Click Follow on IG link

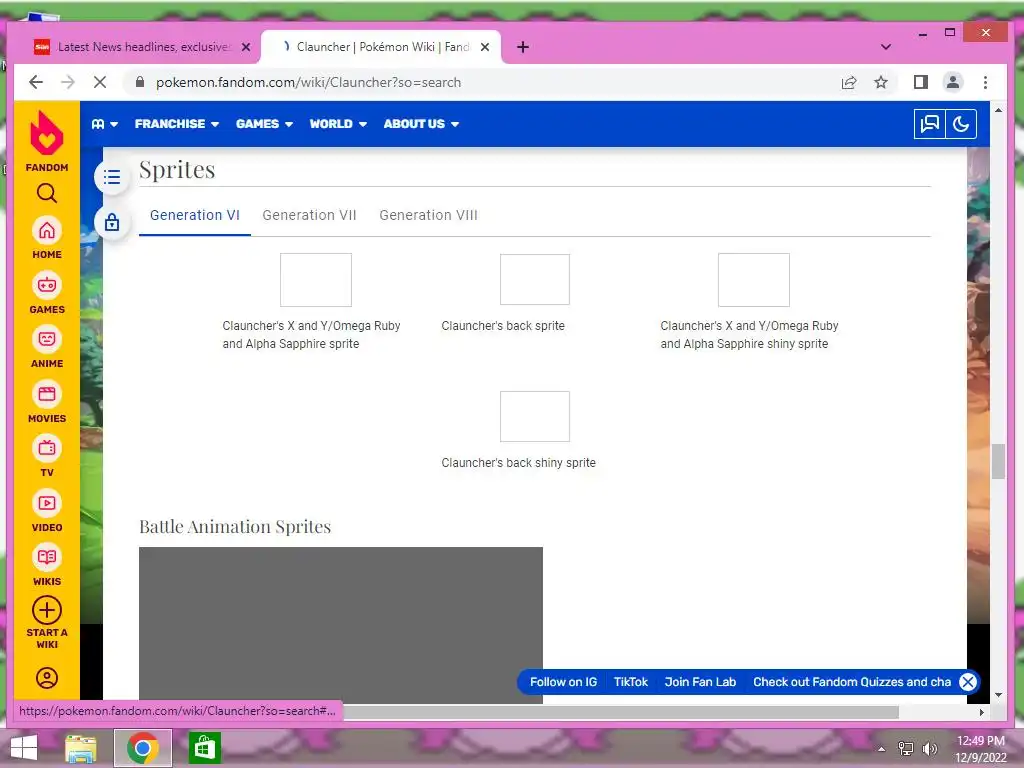pos(563,682)
